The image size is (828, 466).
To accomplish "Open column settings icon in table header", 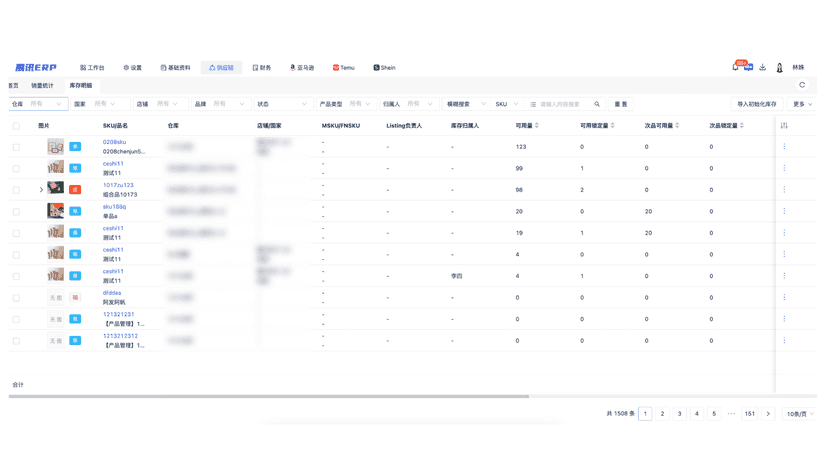I will click(784, 126).
